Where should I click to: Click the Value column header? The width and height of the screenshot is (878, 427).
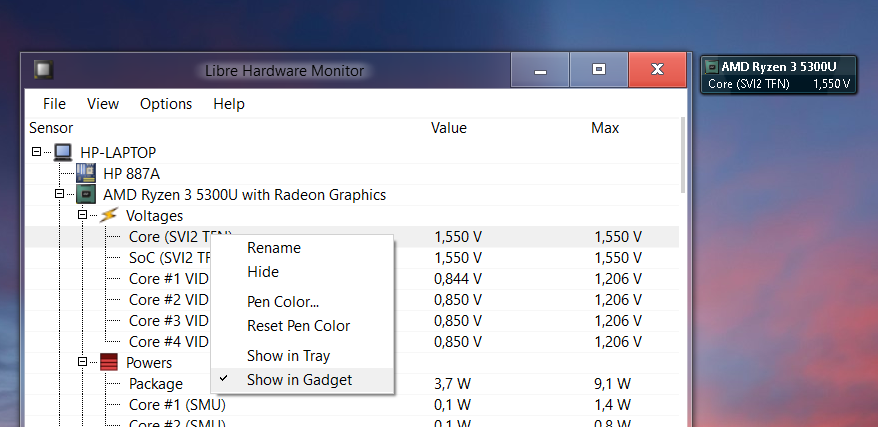449,128
